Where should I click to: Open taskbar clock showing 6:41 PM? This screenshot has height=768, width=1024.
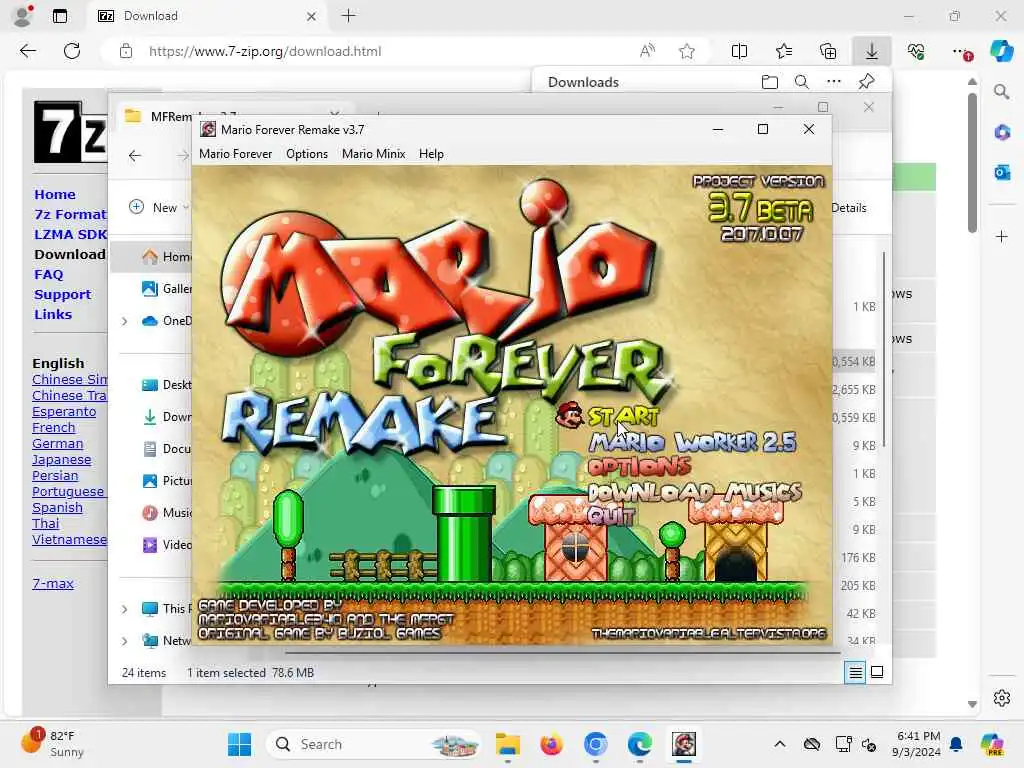tap(918, 743)
